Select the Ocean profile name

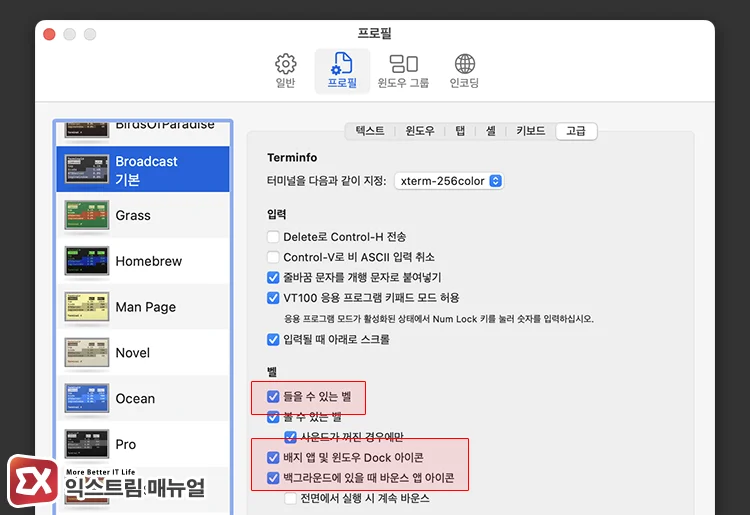[x=135, y=399]
